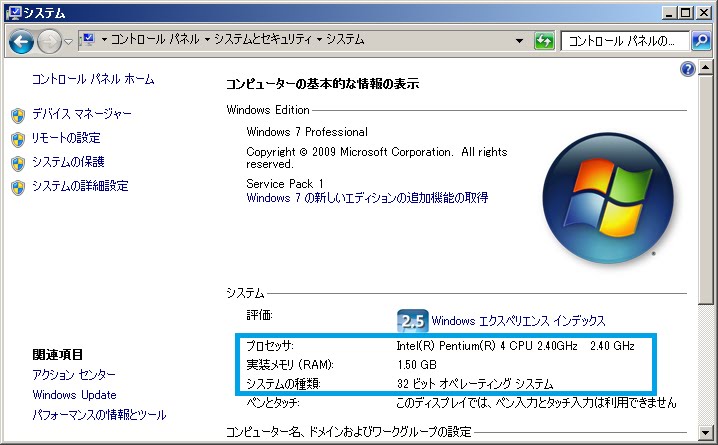Click shield icon beside システムの詳細設定
718x445 pixels.
[x=18, y=188]
